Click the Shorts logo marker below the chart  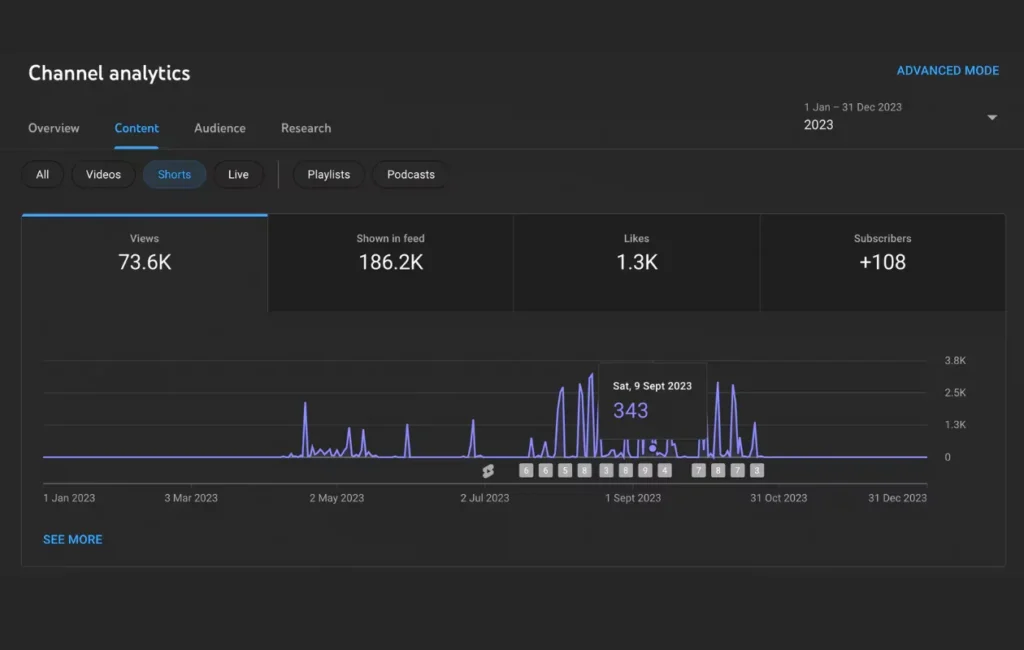(488, 470)
